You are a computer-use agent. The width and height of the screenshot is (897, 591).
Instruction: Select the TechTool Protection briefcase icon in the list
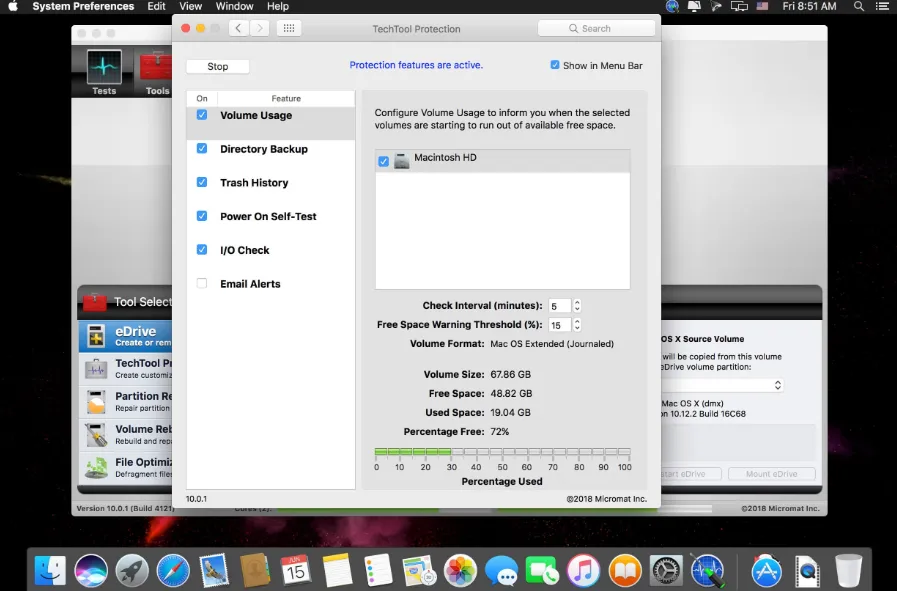pyautogui.click(x=96, y=368)
